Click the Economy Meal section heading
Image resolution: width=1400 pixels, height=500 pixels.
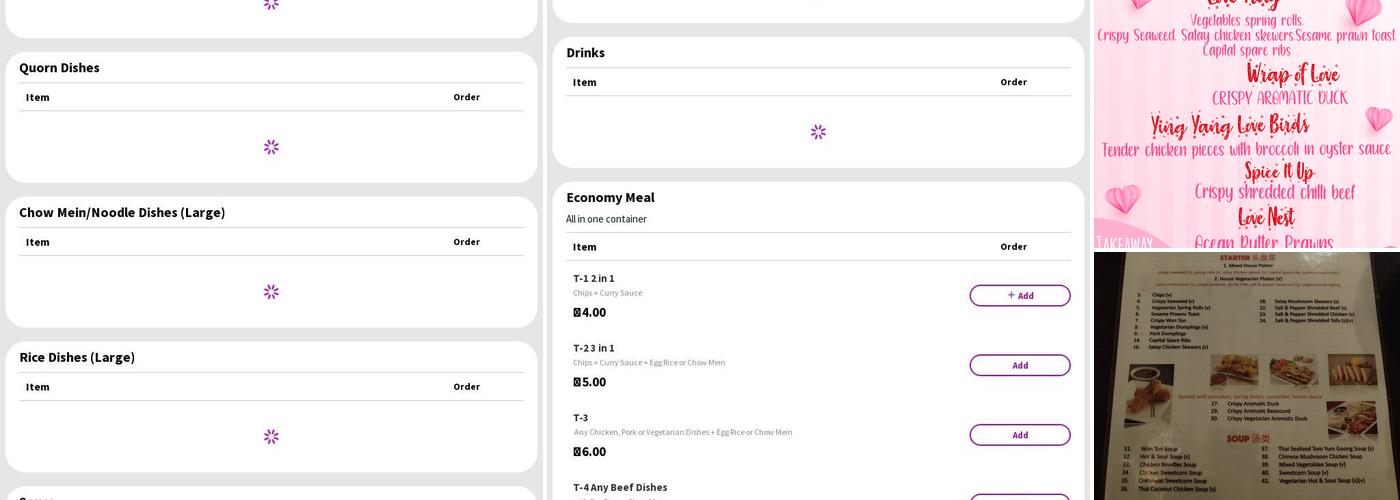pos(610,198)
